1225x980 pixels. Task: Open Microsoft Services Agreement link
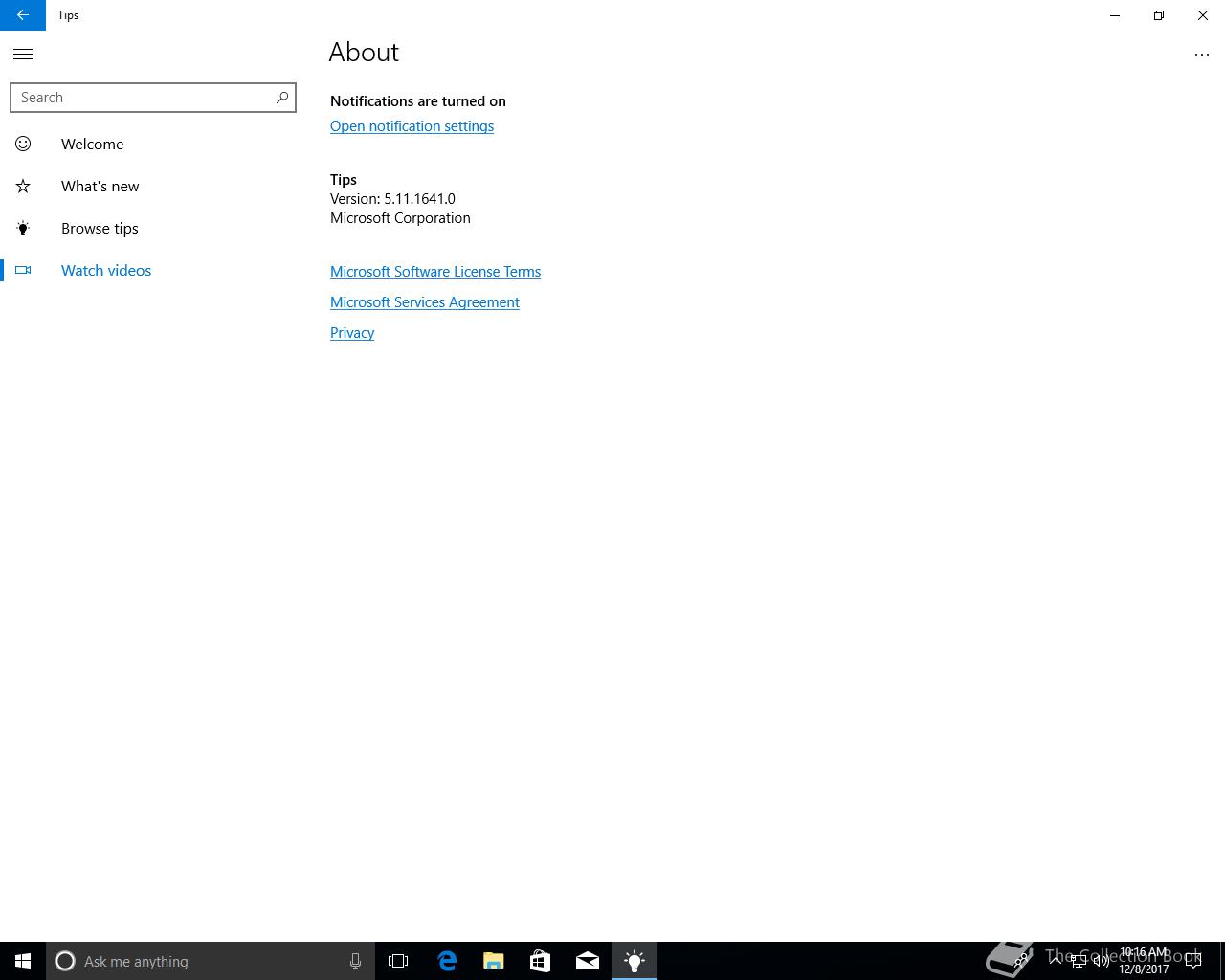click(425, 302)
